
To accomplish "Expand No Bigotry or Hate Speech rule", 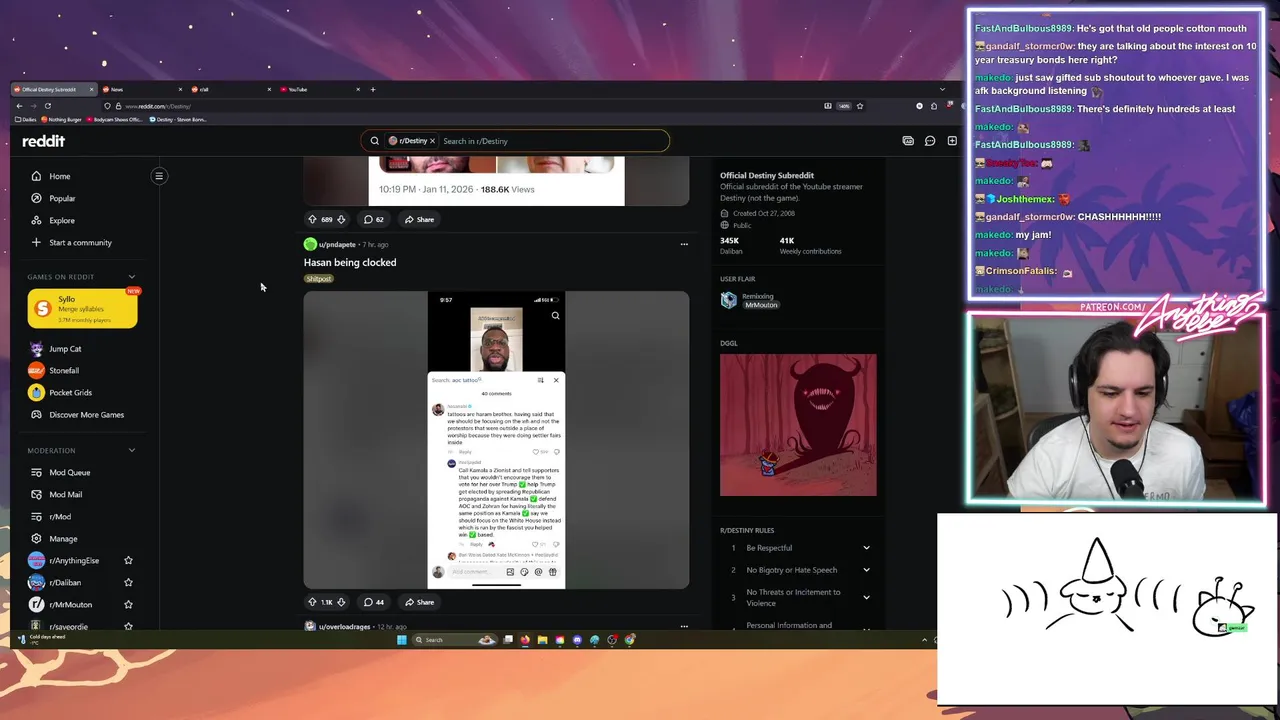I will click(x=866, y=570).
